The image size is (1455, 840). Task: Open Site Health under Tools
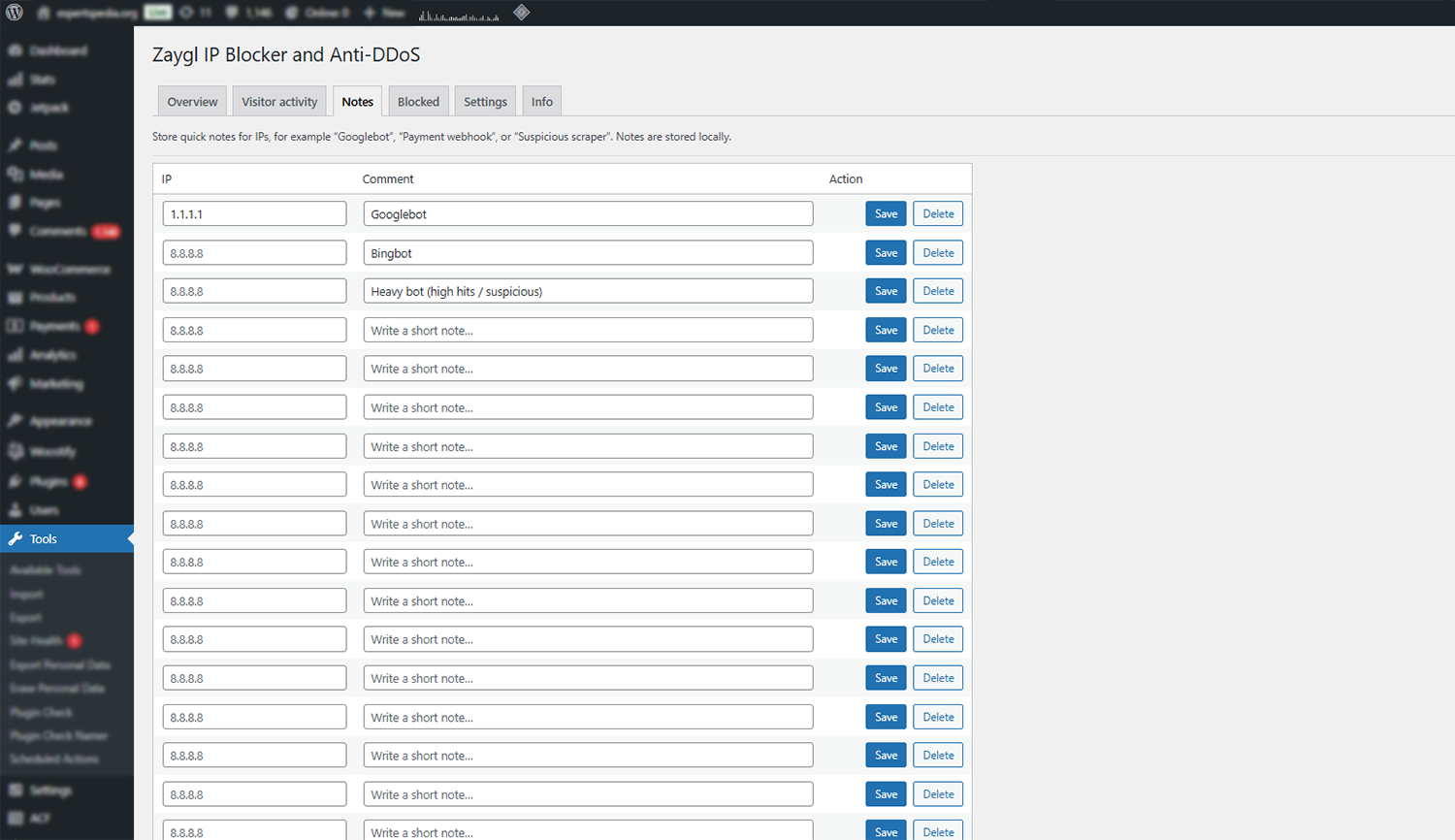click(37, 641)
